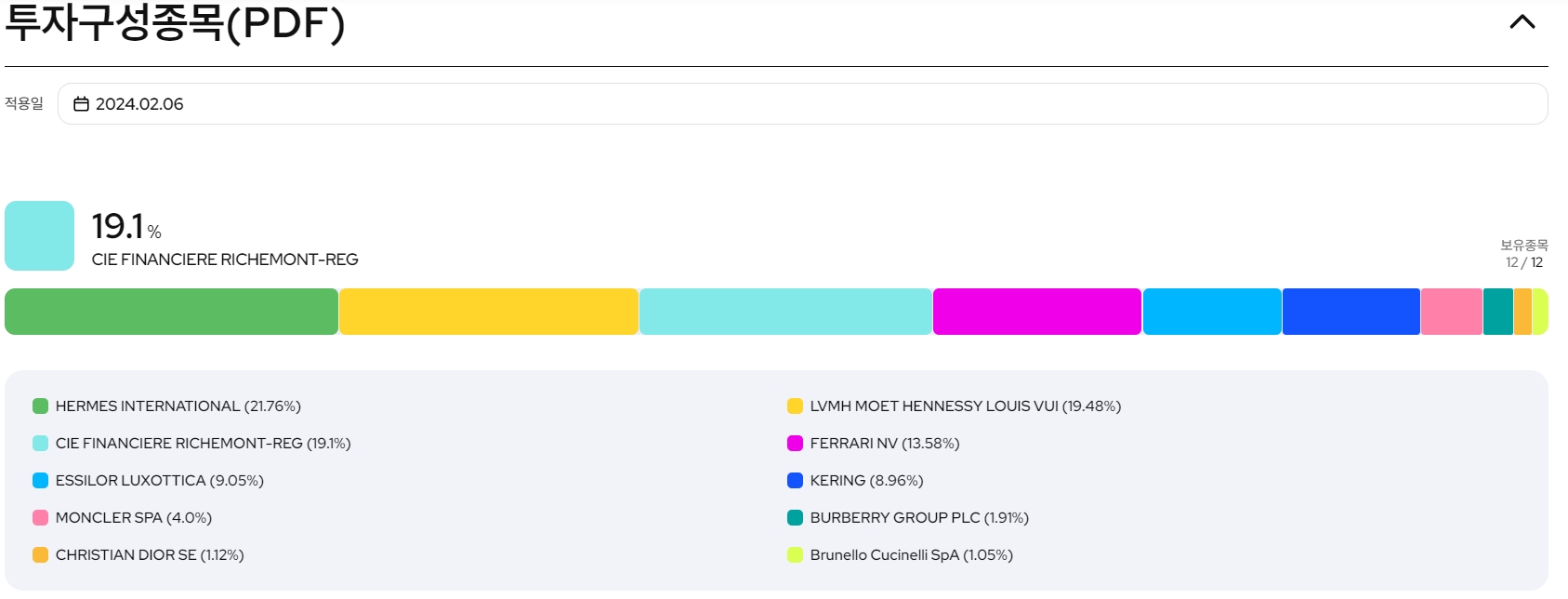This screenshot has width=1568, height=599.
Task: Click pink legend marker beside MONCLER SPA
Action: click(40, 518)
